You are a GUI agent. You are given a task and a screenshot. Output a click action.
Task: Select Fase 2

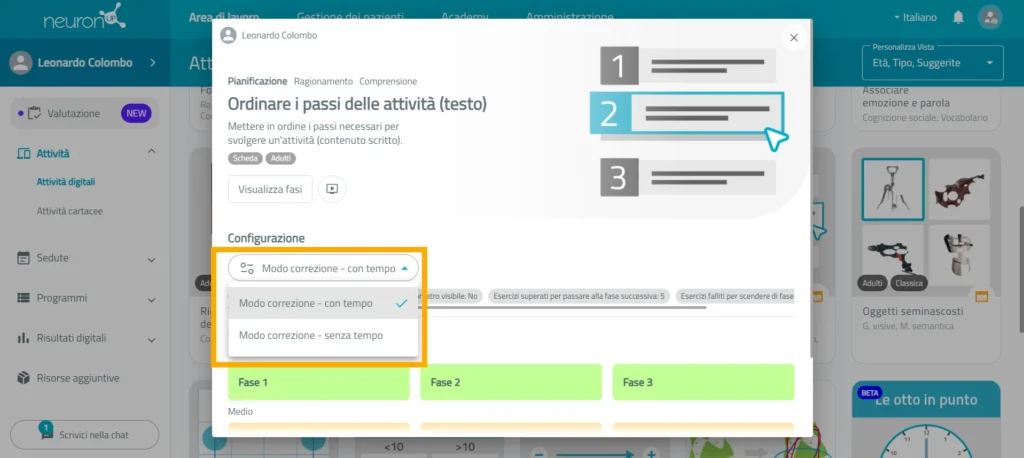click(511, 382)
